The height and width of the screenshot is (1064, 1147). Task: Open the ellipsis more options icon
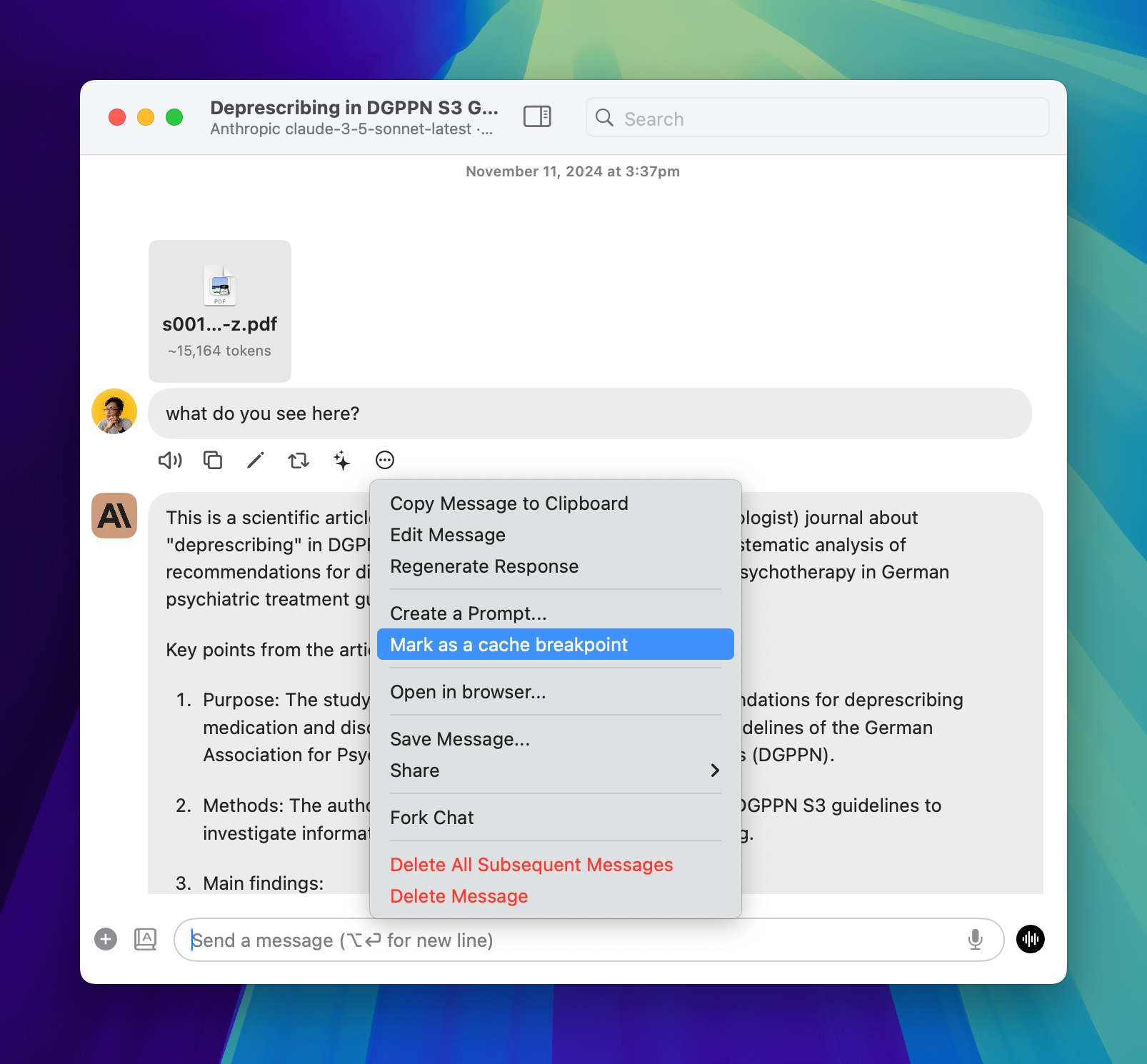(x=385, y=461)
